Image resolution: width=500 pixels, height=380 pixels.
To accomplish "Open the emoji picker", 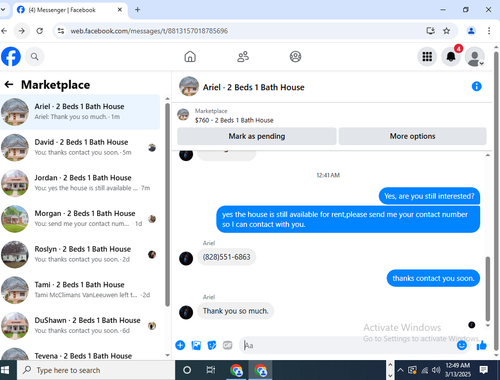I will [x=462, y=345].
